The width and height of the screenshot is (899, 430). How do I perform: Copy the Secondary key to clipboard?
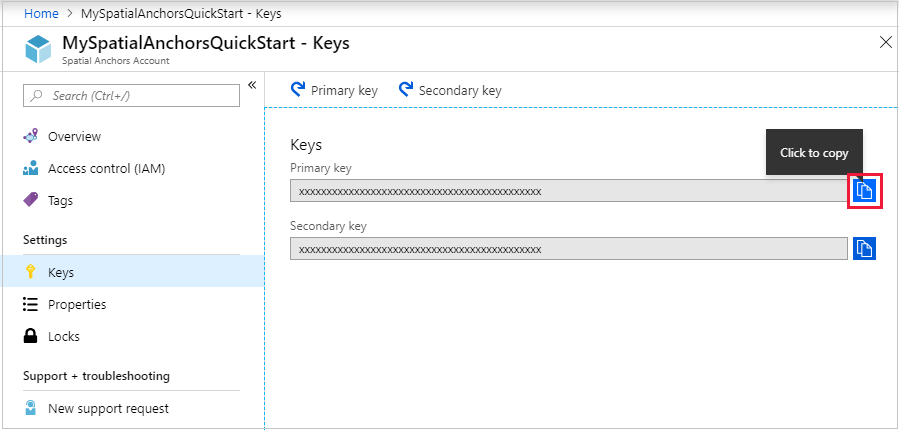tap(865, 248)
